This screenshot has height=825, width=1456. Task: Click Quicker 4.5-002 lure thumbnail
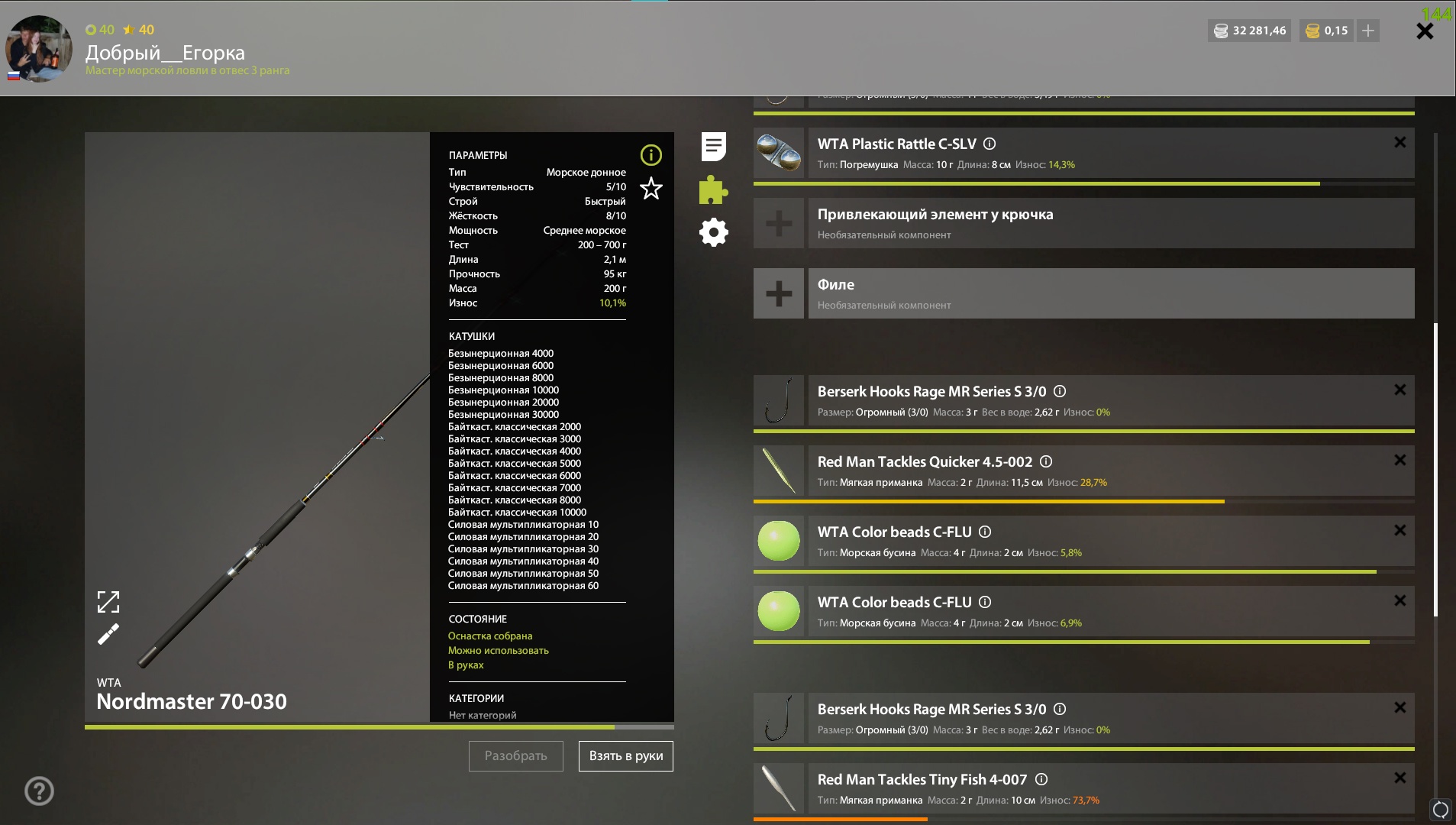(779, 471)
